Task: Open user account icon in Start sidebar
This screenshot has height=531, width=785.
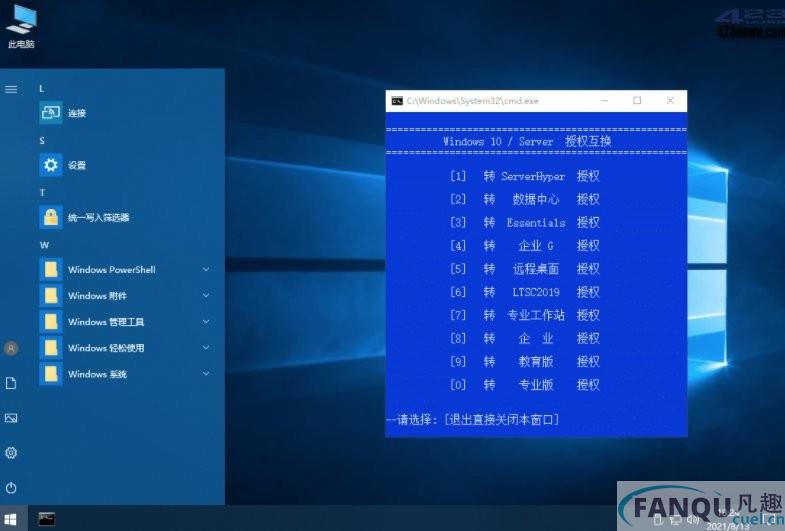Action: pyautogui.click(x=11, y=348)
